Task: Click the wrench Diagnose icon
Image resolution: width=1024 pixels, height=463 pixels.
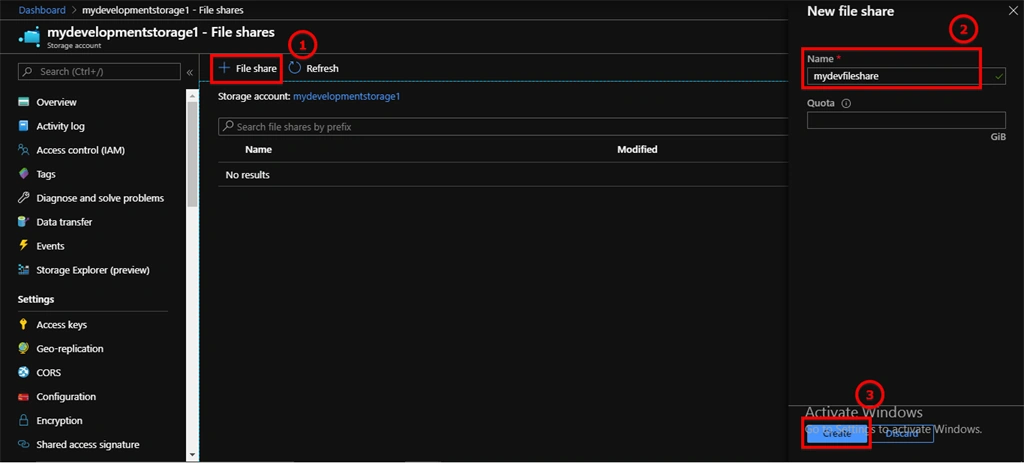Action: pos(24,198)
